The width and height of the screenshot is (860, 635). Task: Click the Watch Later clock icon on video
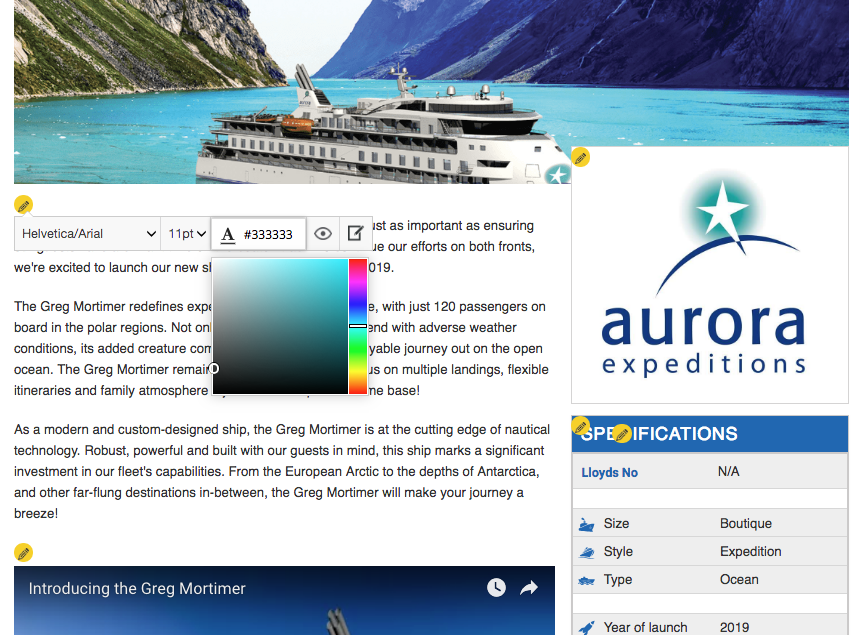coord(496,587)
